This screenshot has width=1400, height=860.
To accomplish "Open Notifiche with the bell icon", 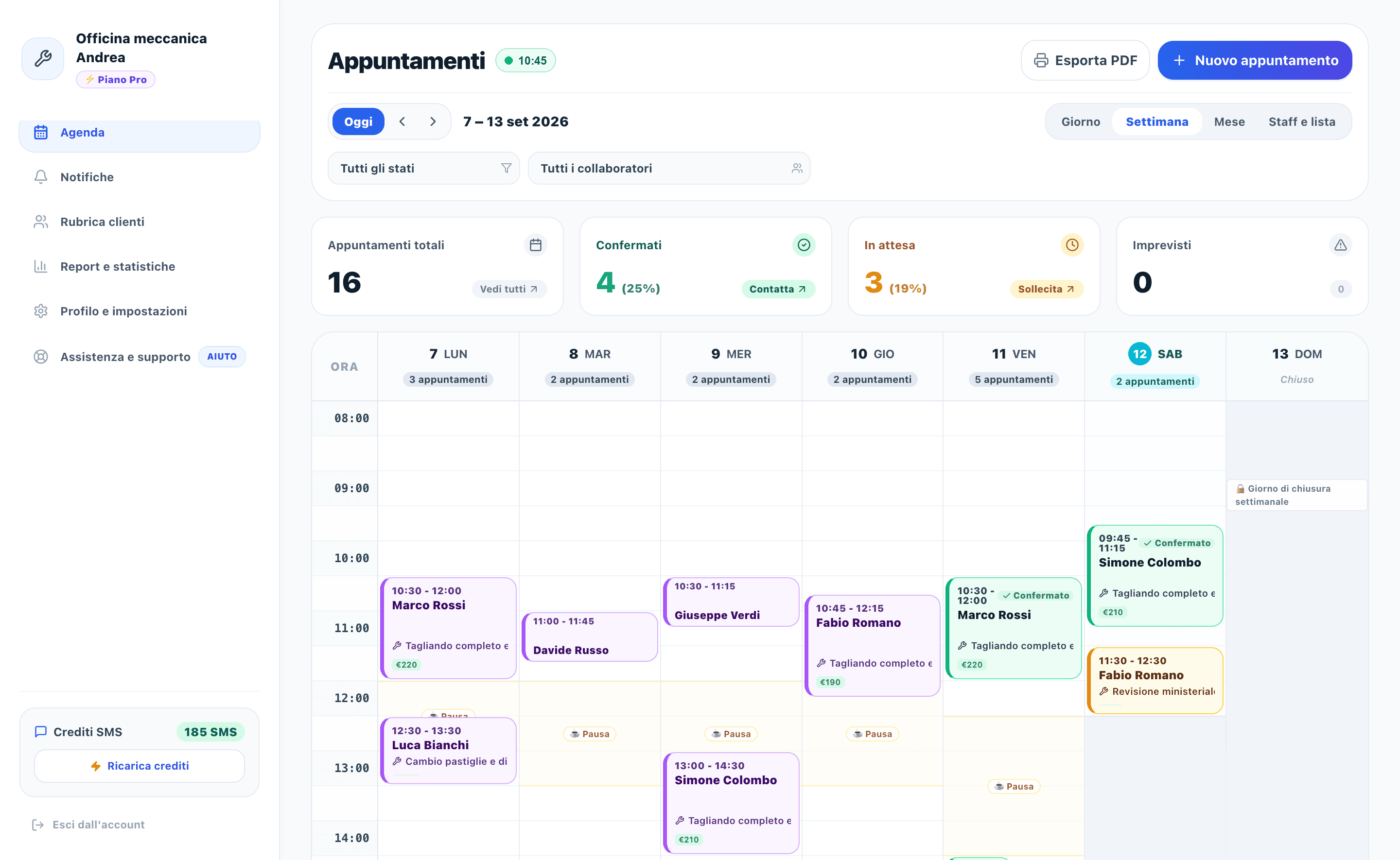I will click(140, 177).
